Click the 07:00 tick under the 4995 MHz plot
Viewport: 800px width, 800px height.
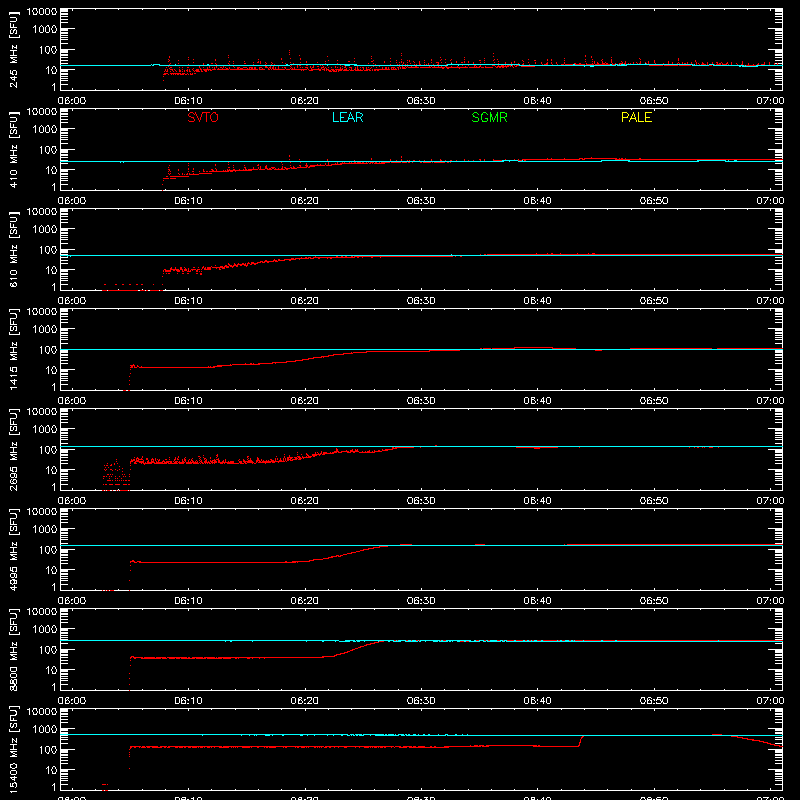coord(770,601)
